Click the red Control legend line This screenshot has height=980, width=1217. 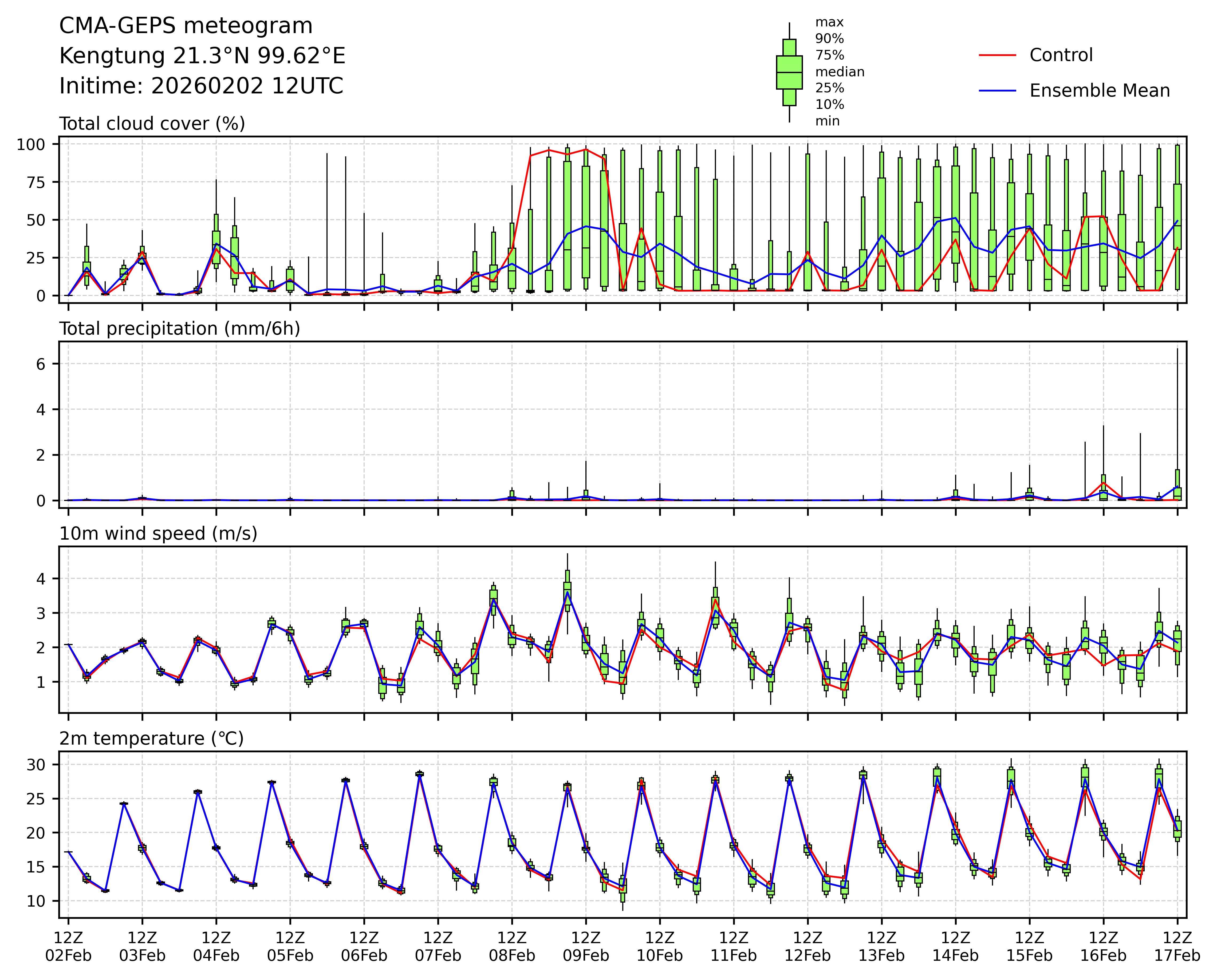click(x=997, y=55)
